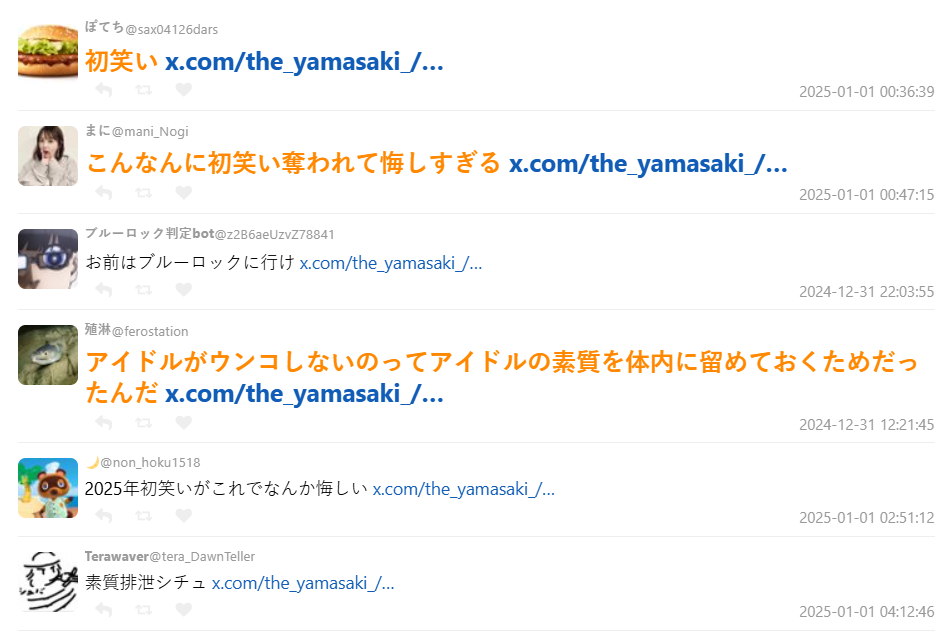This screenshot has height=643, width=946.
Task: Retweet the tweet by @ferostation
Action: click(x=144, y=423)
